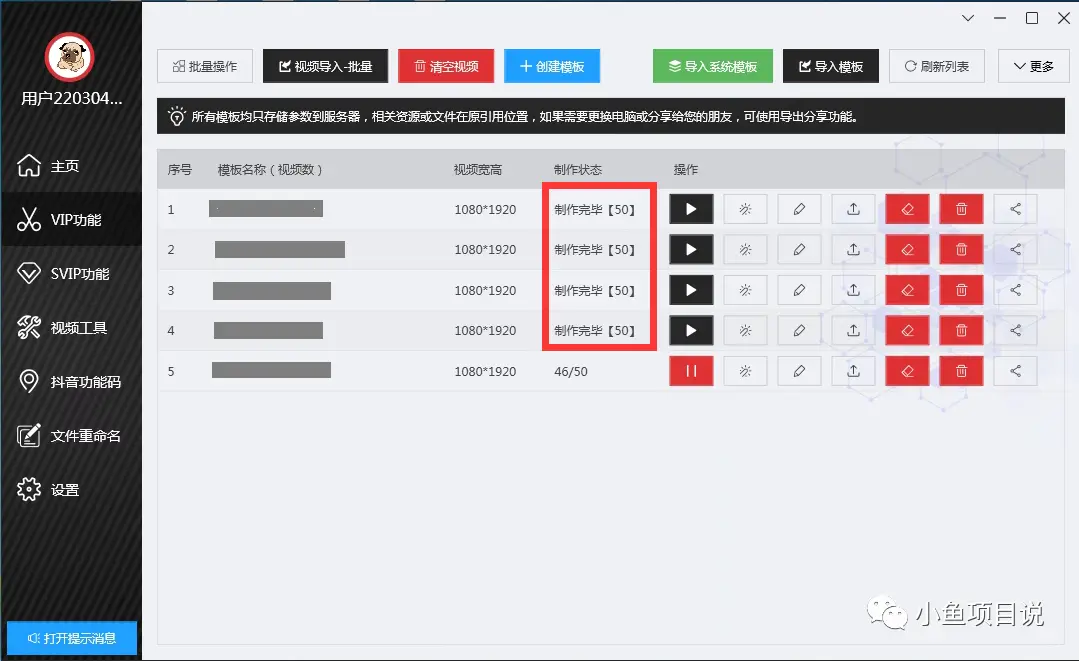1079x661 pixels.
Task: Click the 序号 column header
Action: 180,169
